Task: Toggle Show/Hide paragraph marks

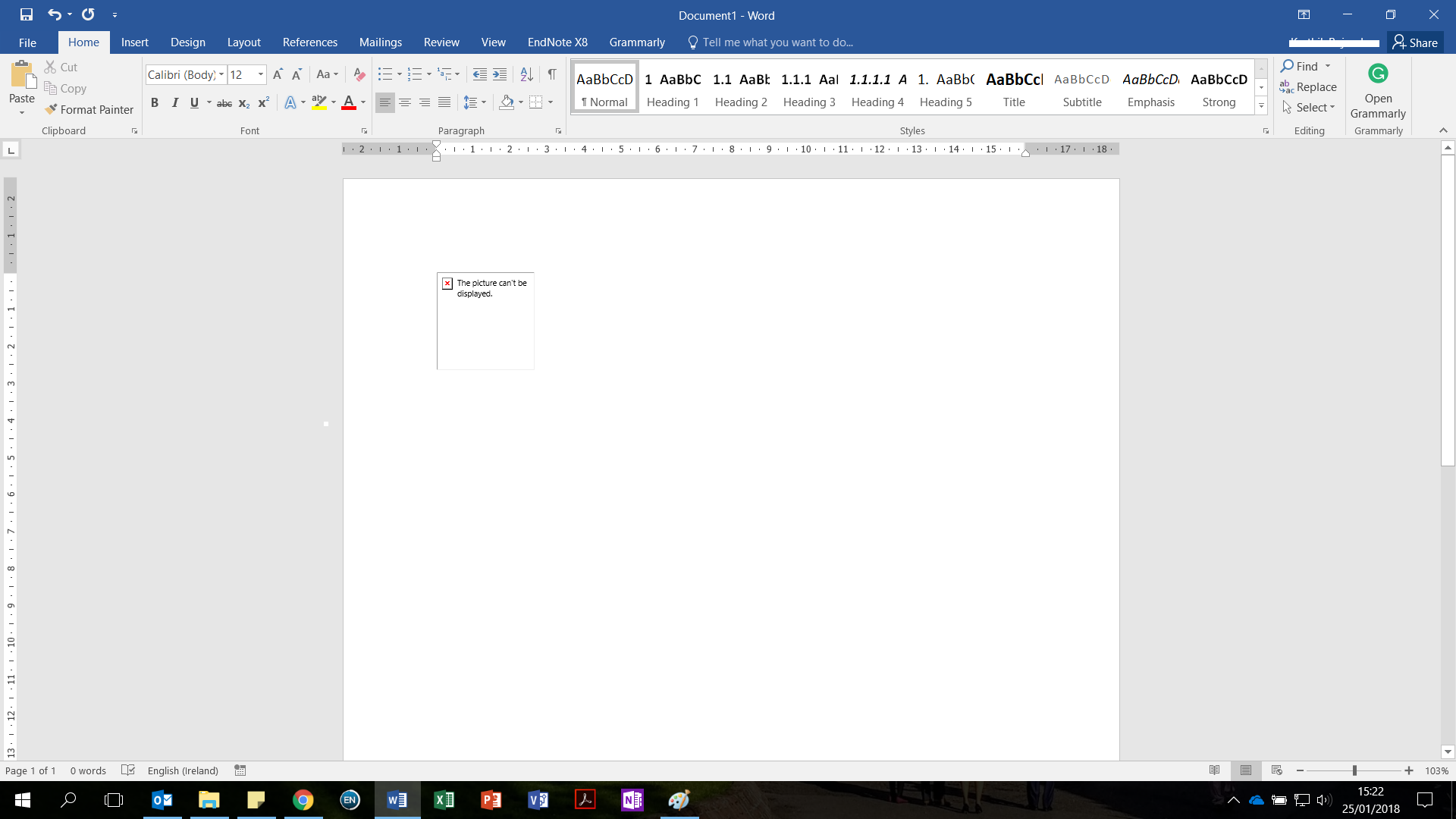Action: (552, 74)
